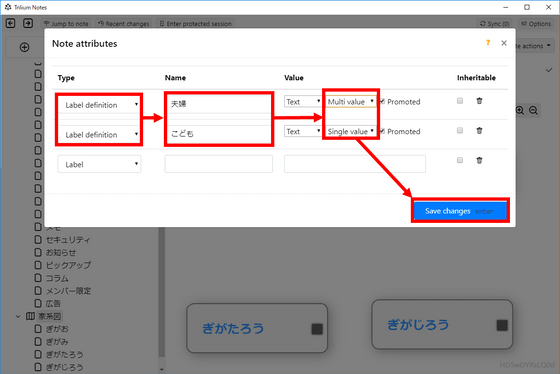Open the Options button
This screenshot has height=374, width=560.
tap(536, 24)
